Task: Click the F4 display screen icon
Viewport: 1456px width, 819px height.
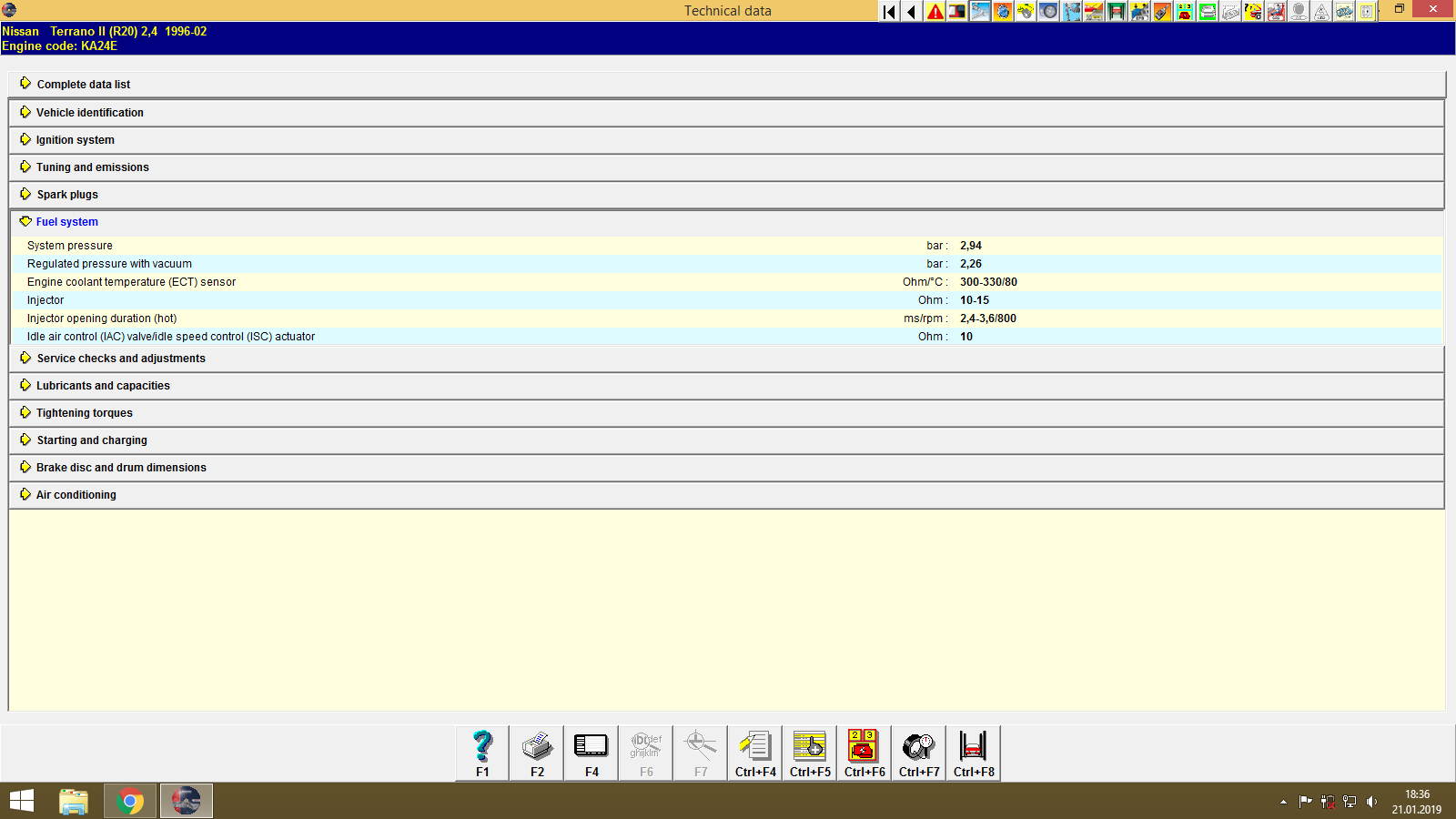Action: 591,752
